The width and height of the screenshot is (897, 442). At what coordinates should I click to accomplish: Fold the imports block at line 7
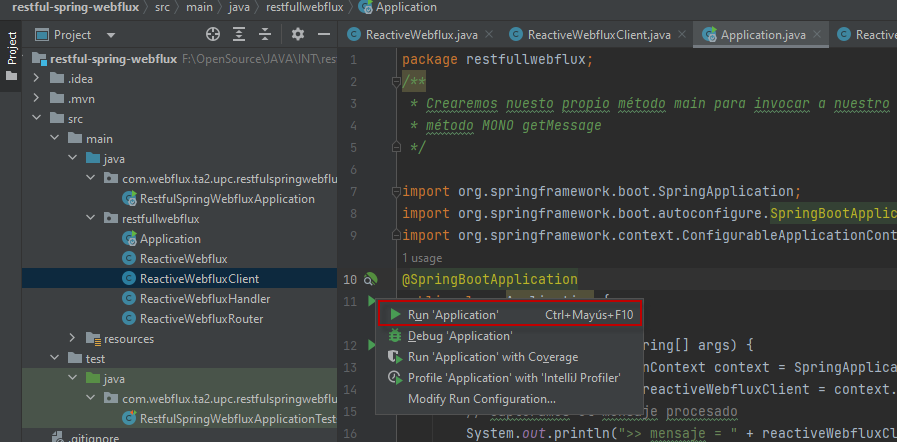pyautogui.click(x=395, y=190)
